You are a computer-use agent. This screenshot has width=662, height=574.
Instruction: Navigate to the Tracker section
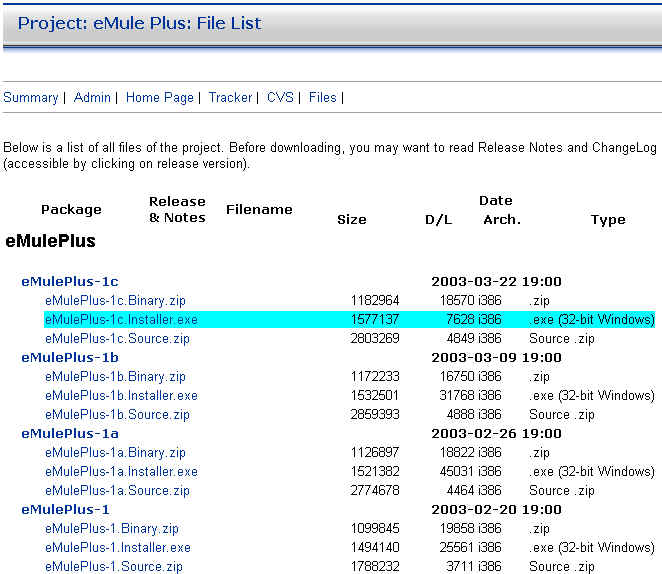(x=231, y=97)
